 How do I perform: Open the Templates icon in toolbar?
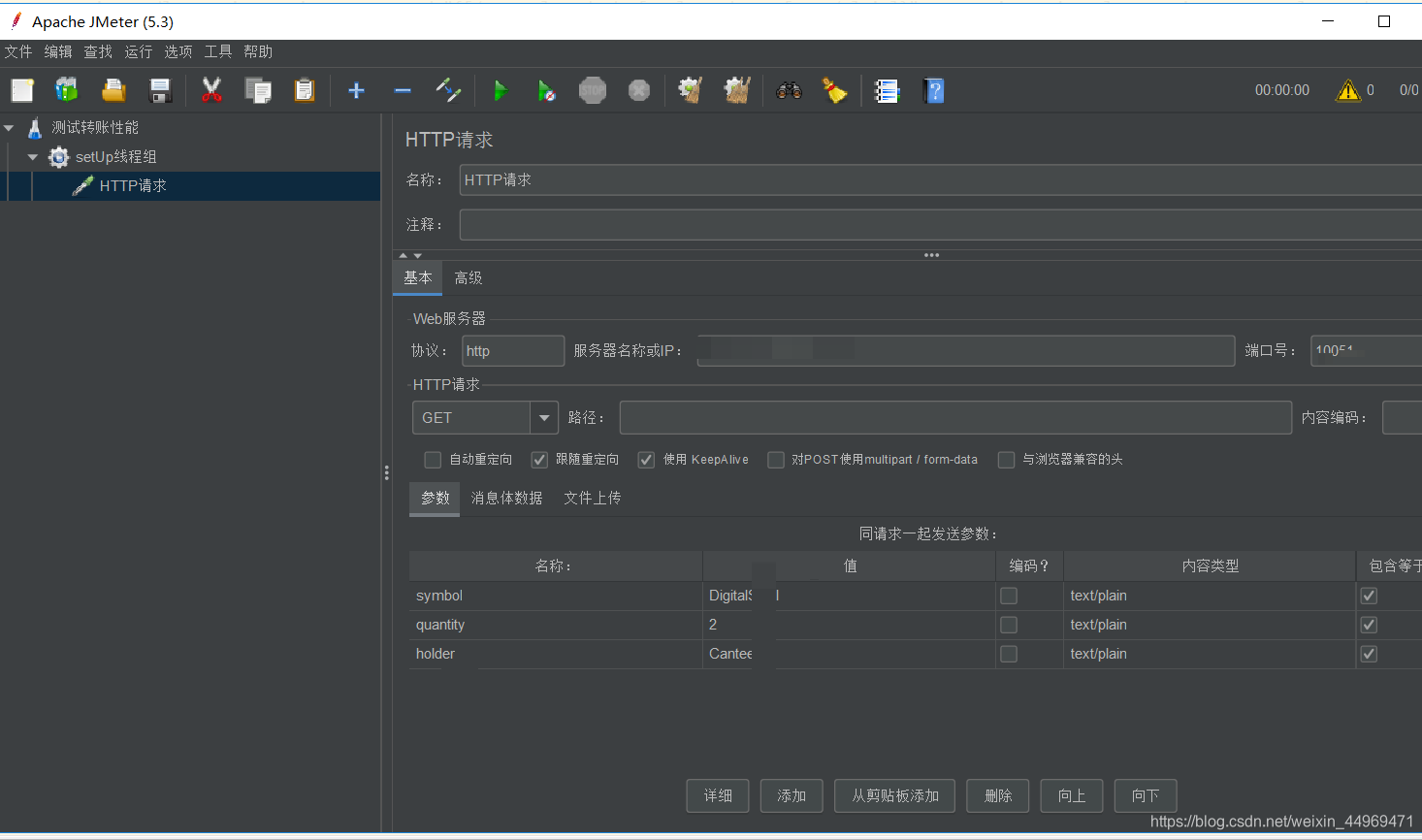coord(67,90)
